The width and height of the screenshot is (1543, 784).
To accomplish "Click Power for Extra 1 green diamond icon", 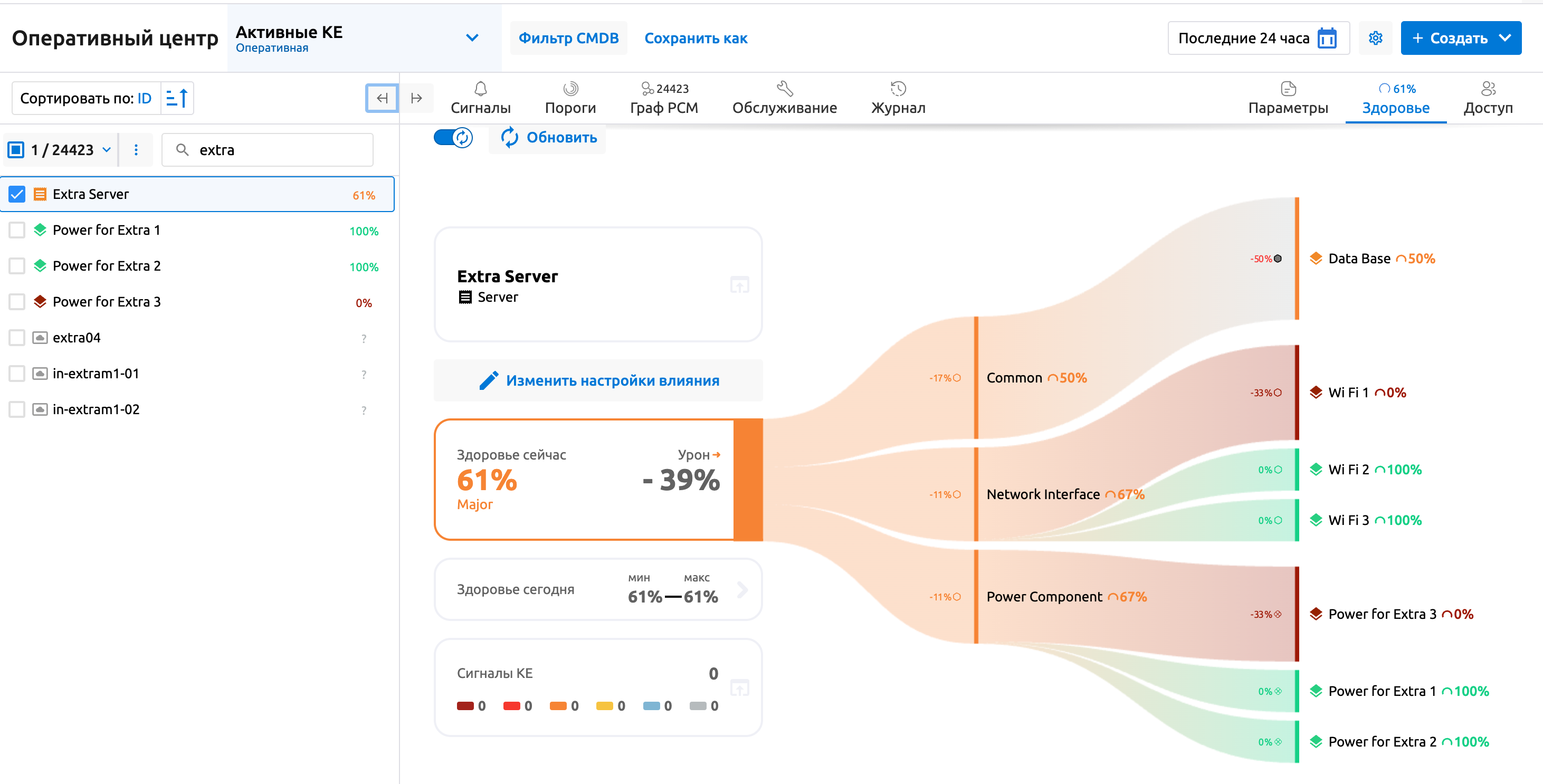I will [x=40, y=230].
